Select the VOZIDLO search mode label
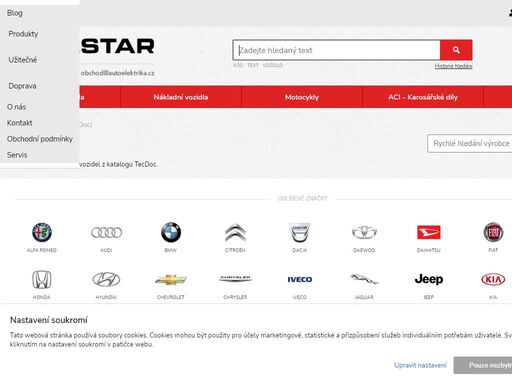 (x=273, y=65)
